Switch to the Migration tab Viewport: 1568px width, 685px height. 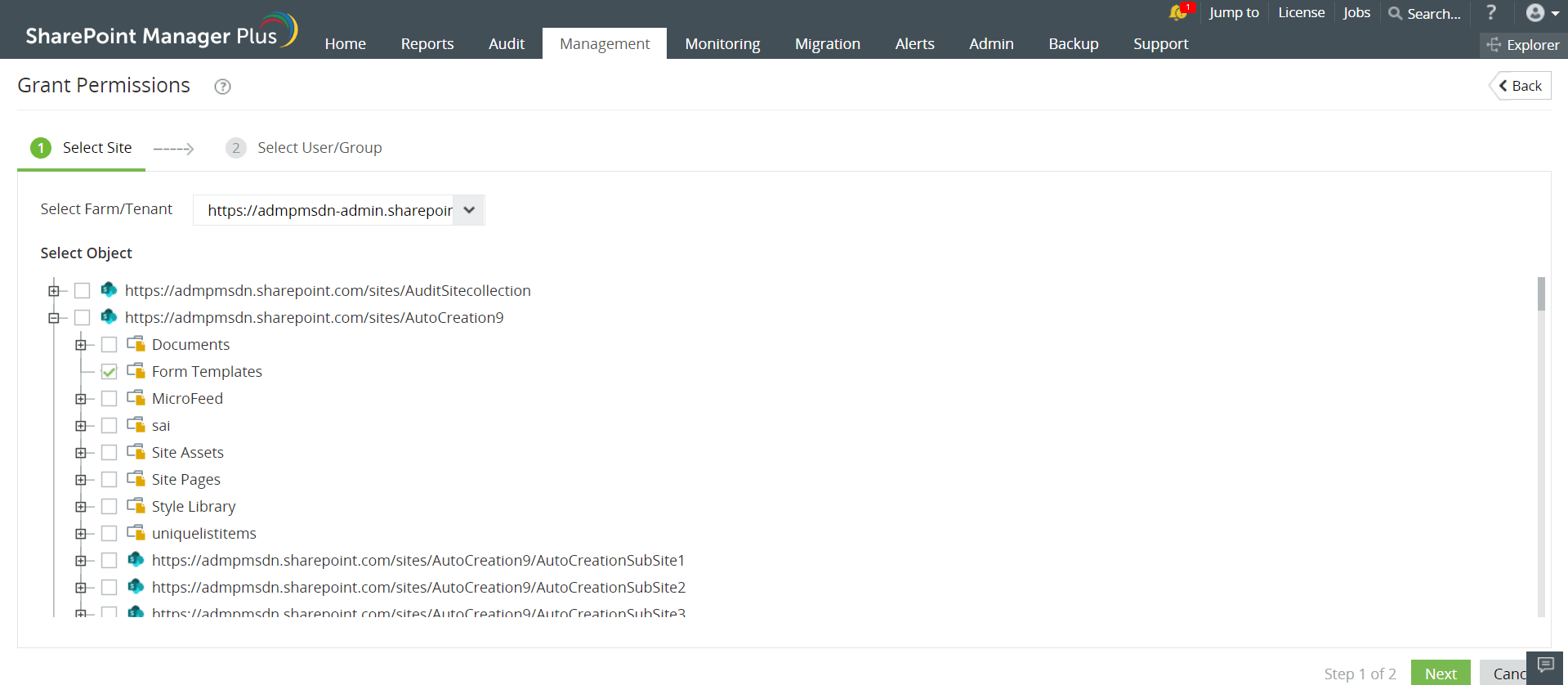coord(828,43)
